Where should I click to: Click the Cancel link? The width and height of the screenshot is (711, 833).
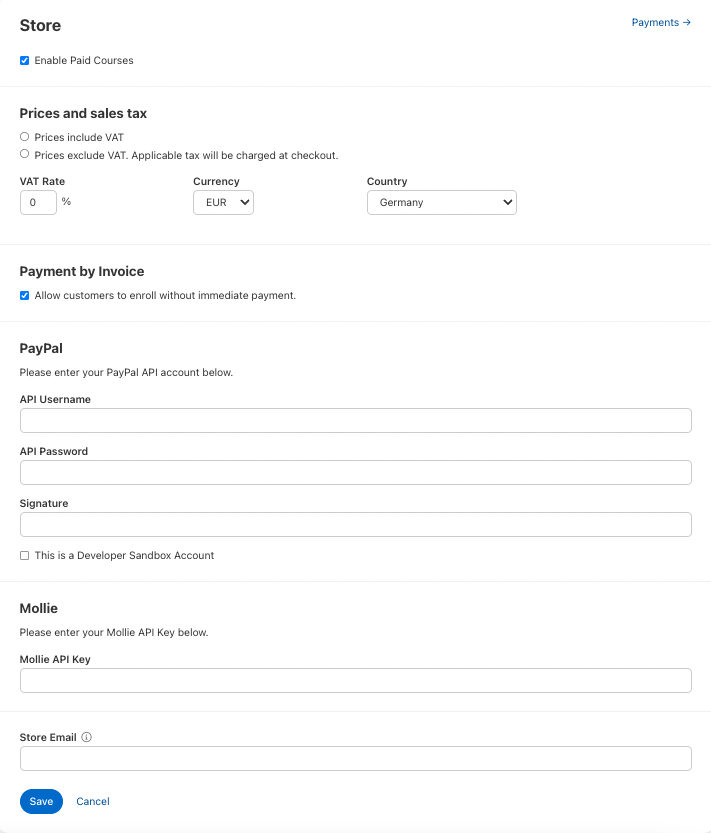tap(93, 802)
